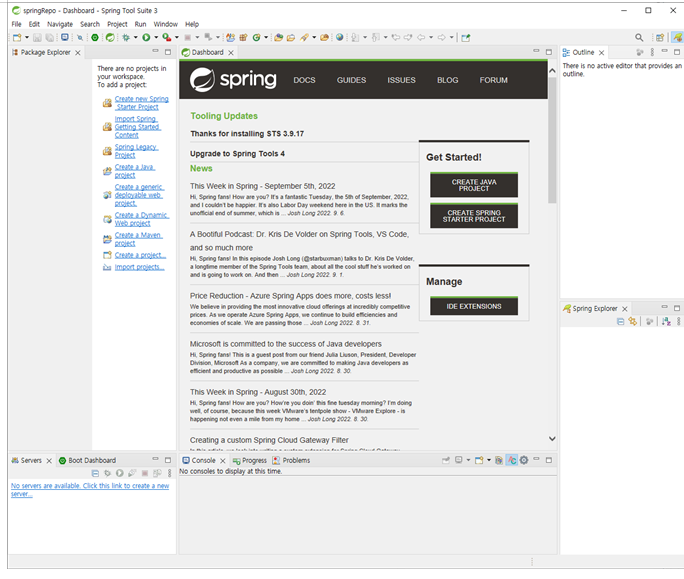The width and height of the screenshot is (684, 579).
Task: Click Spring Legacy Project link
Action: point(136,151)
